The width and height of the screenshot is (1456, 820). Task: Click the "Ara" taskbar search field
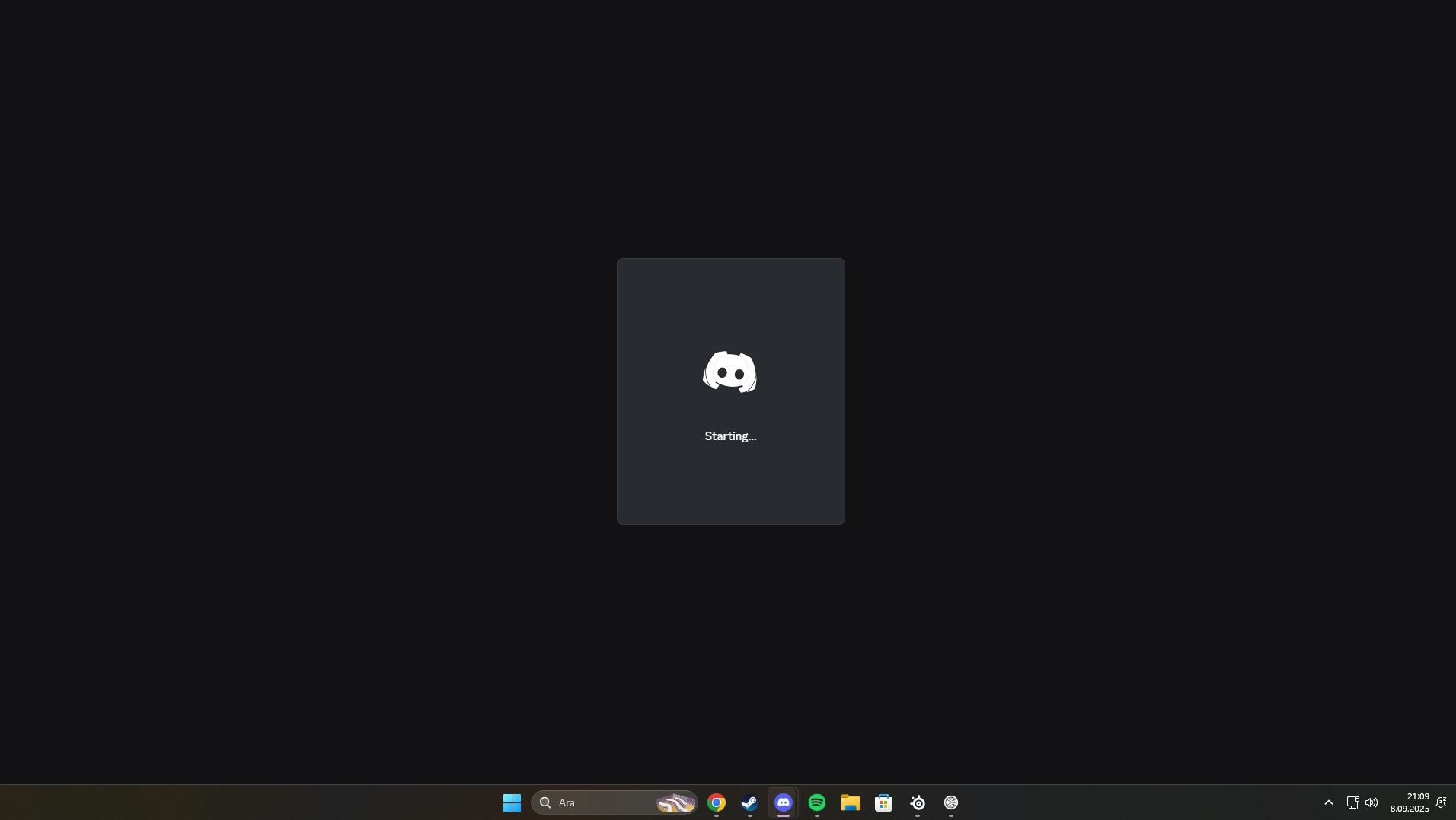click(614, 802)
